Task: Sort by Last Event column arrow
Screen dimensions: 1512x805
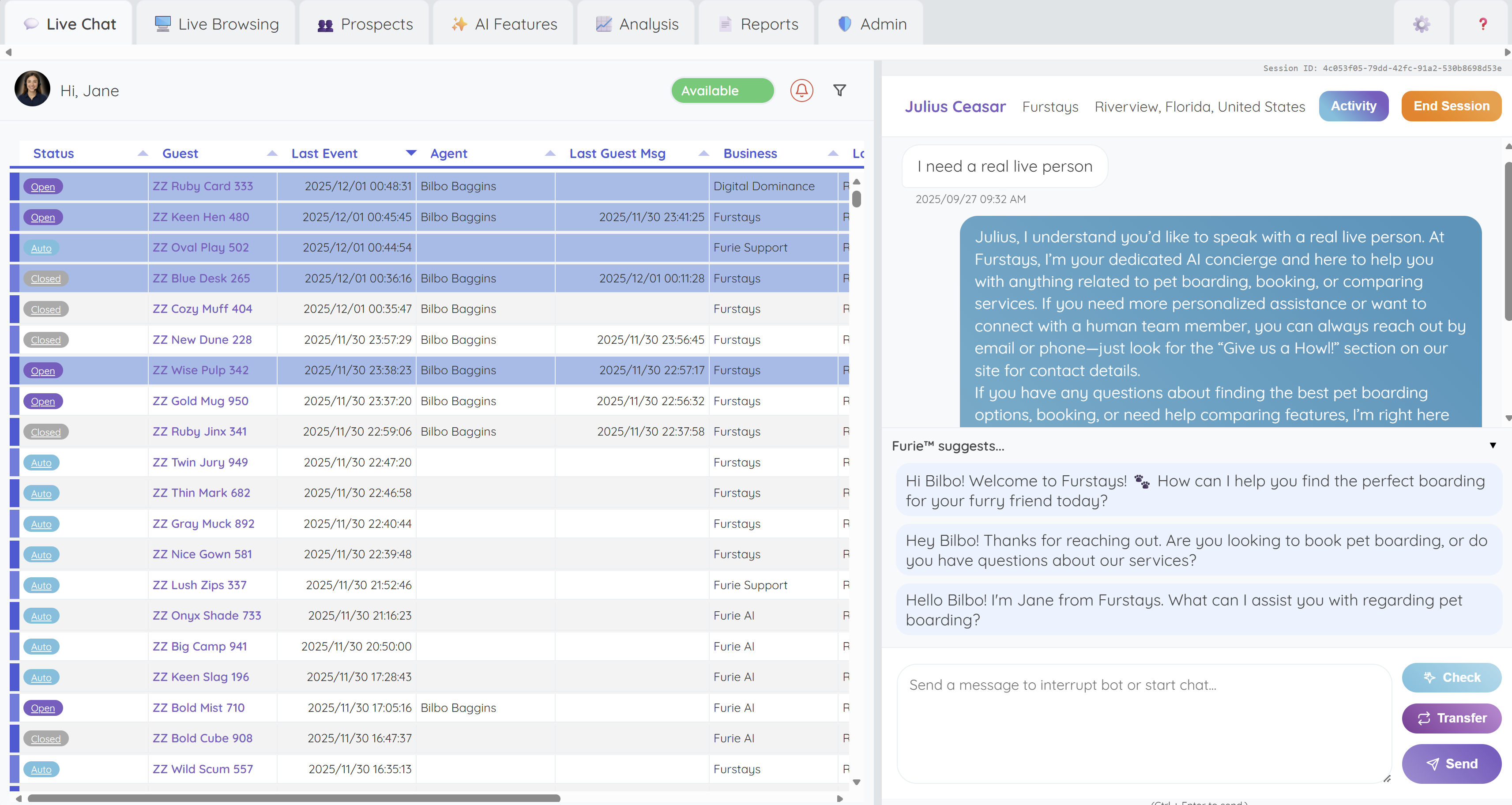Action: pos(411,153)
